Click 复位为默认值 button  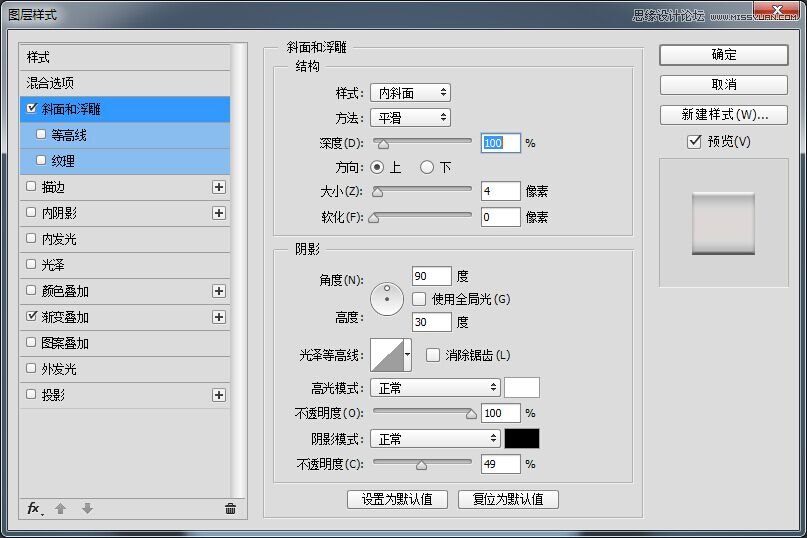[508, 499]
